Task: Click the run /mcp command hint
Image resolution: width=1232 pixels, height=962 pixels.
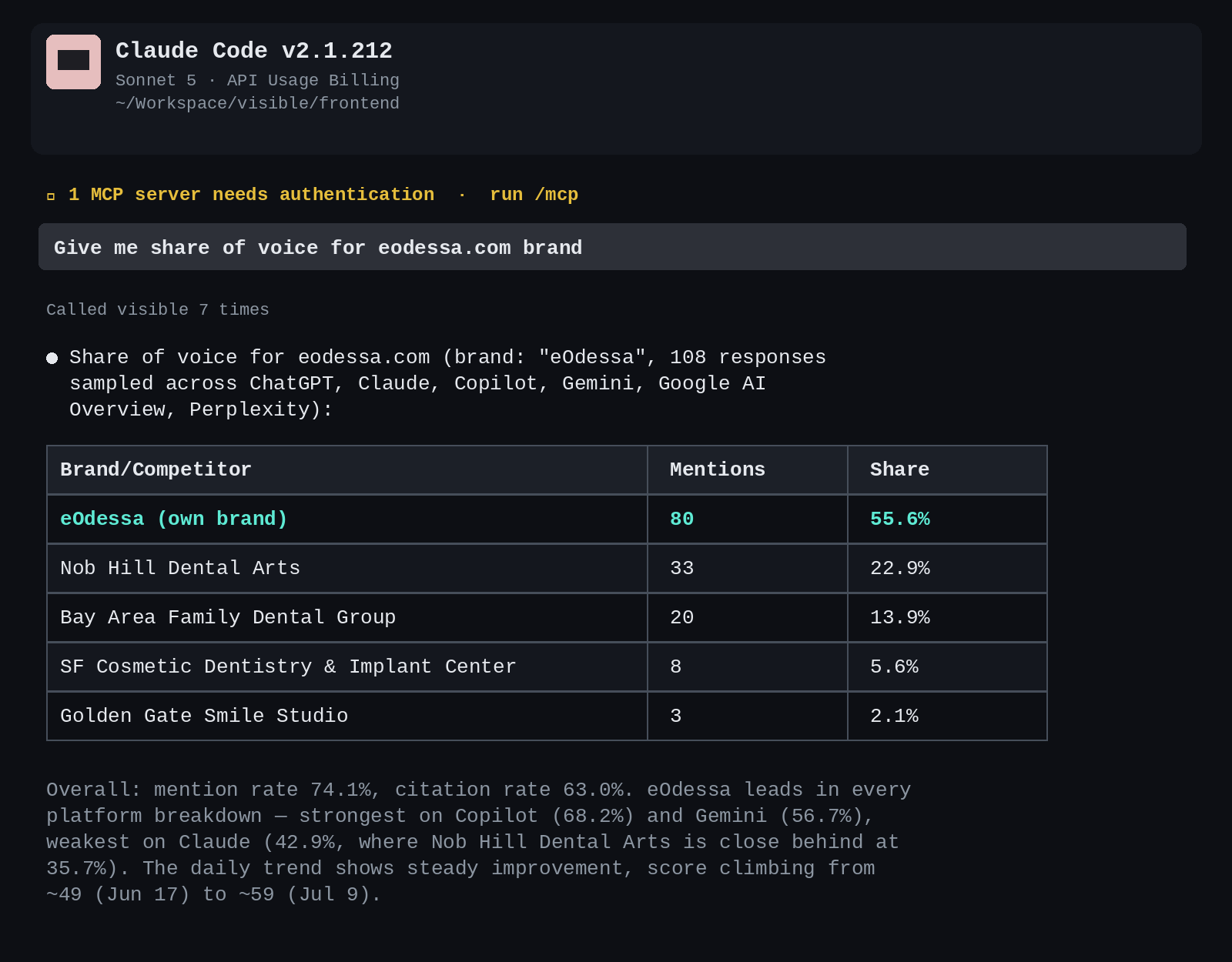Action: click(x=534, y=195)
